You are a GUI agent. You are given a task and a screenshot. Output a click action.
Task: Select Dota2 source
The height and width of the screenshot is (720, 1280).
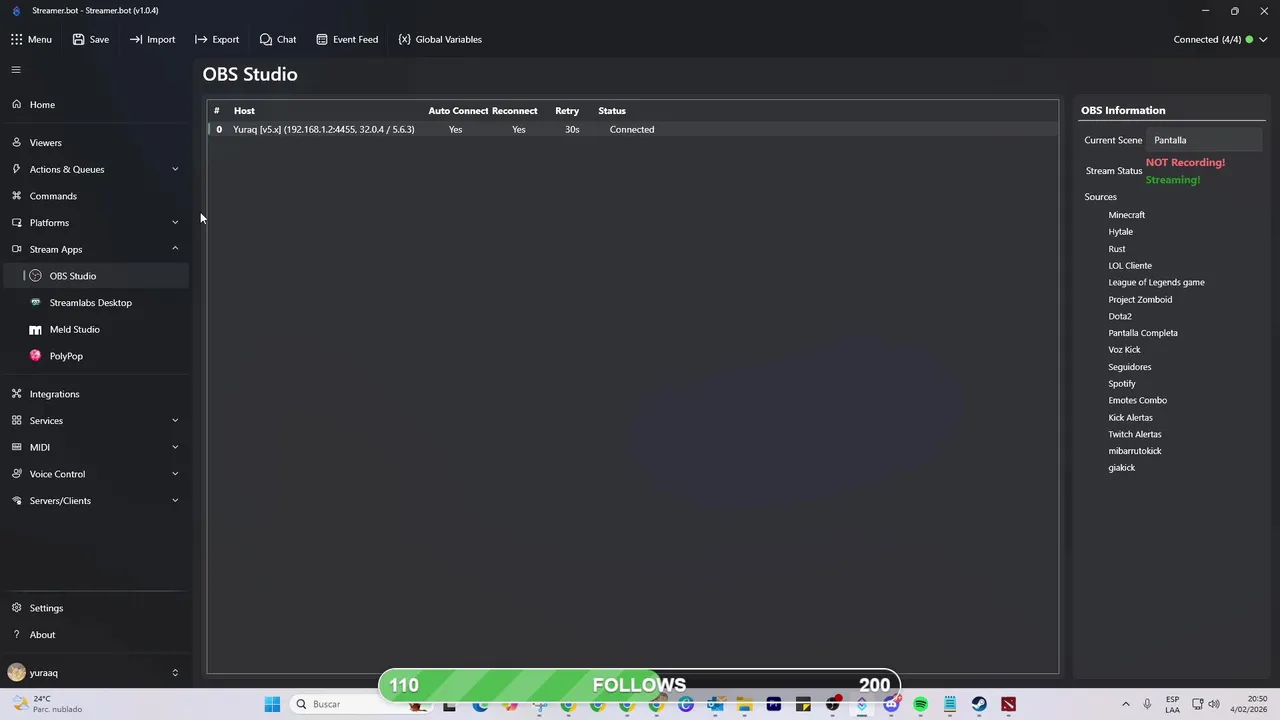click(1120, 316)
